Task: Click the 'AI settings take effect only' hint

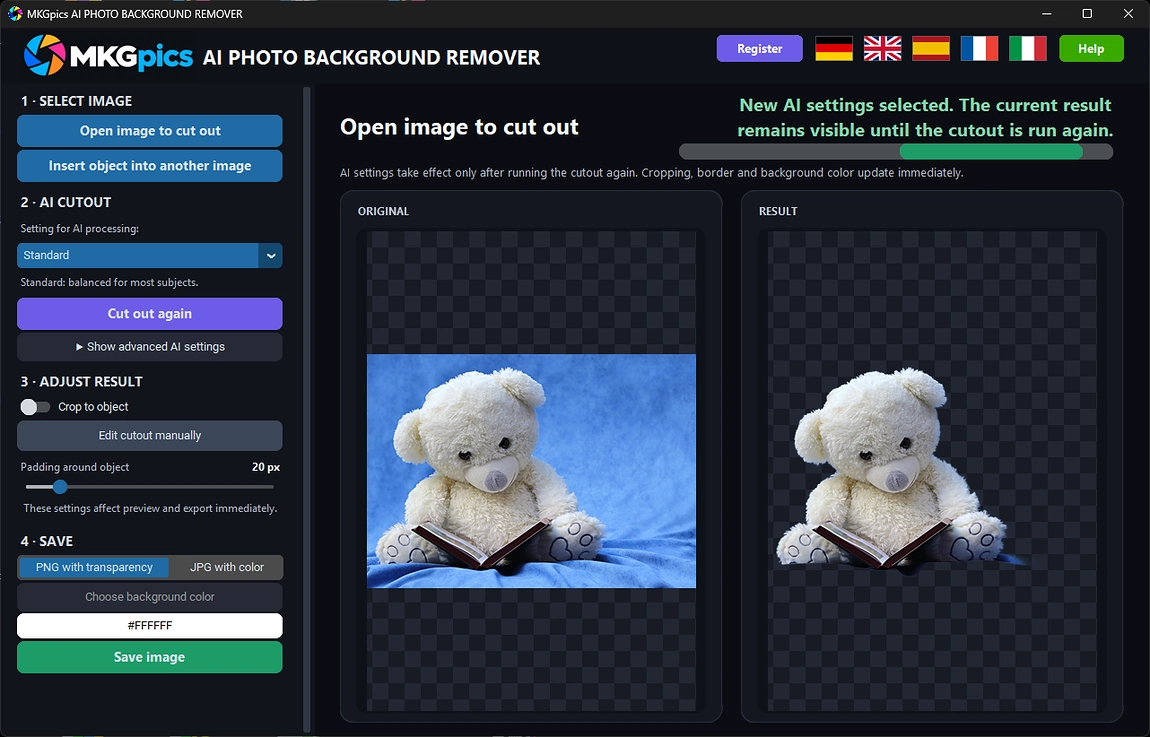Action: [651, 173]
